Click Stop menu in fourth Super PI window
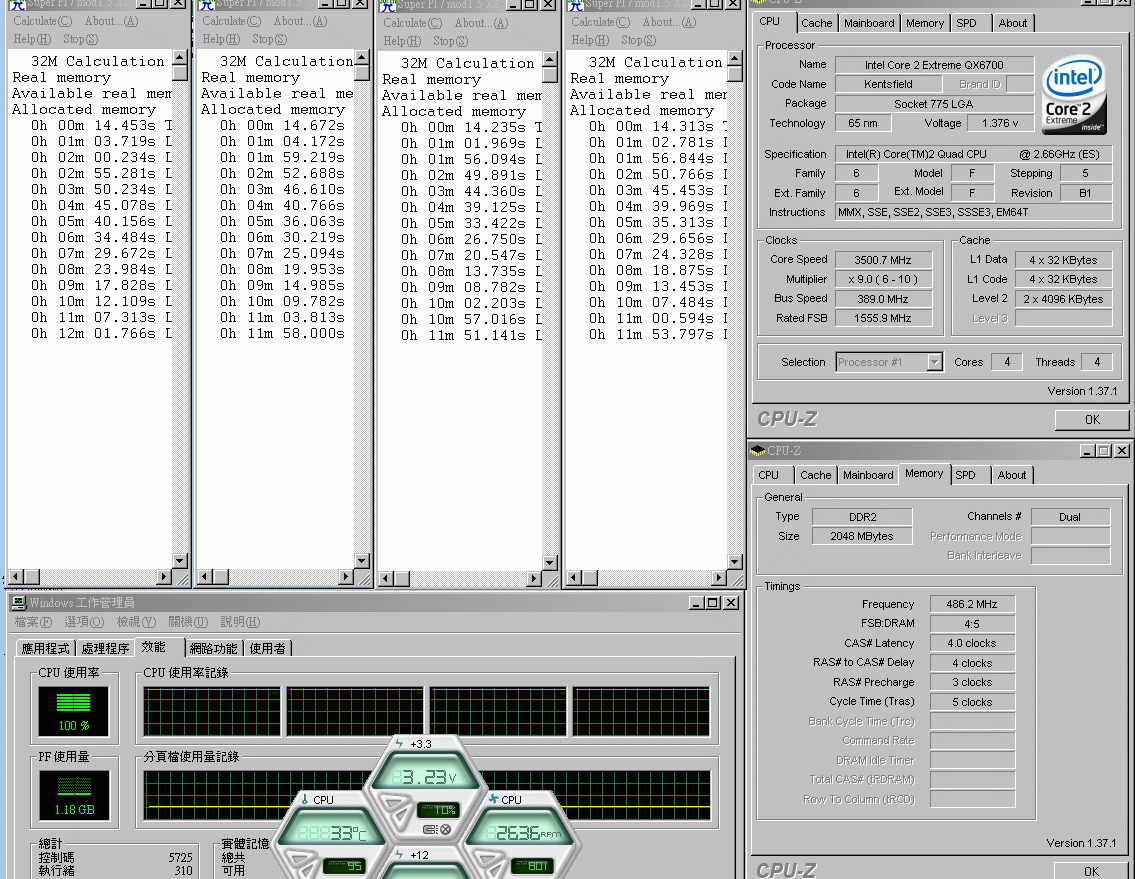 [x=638, y=40]
